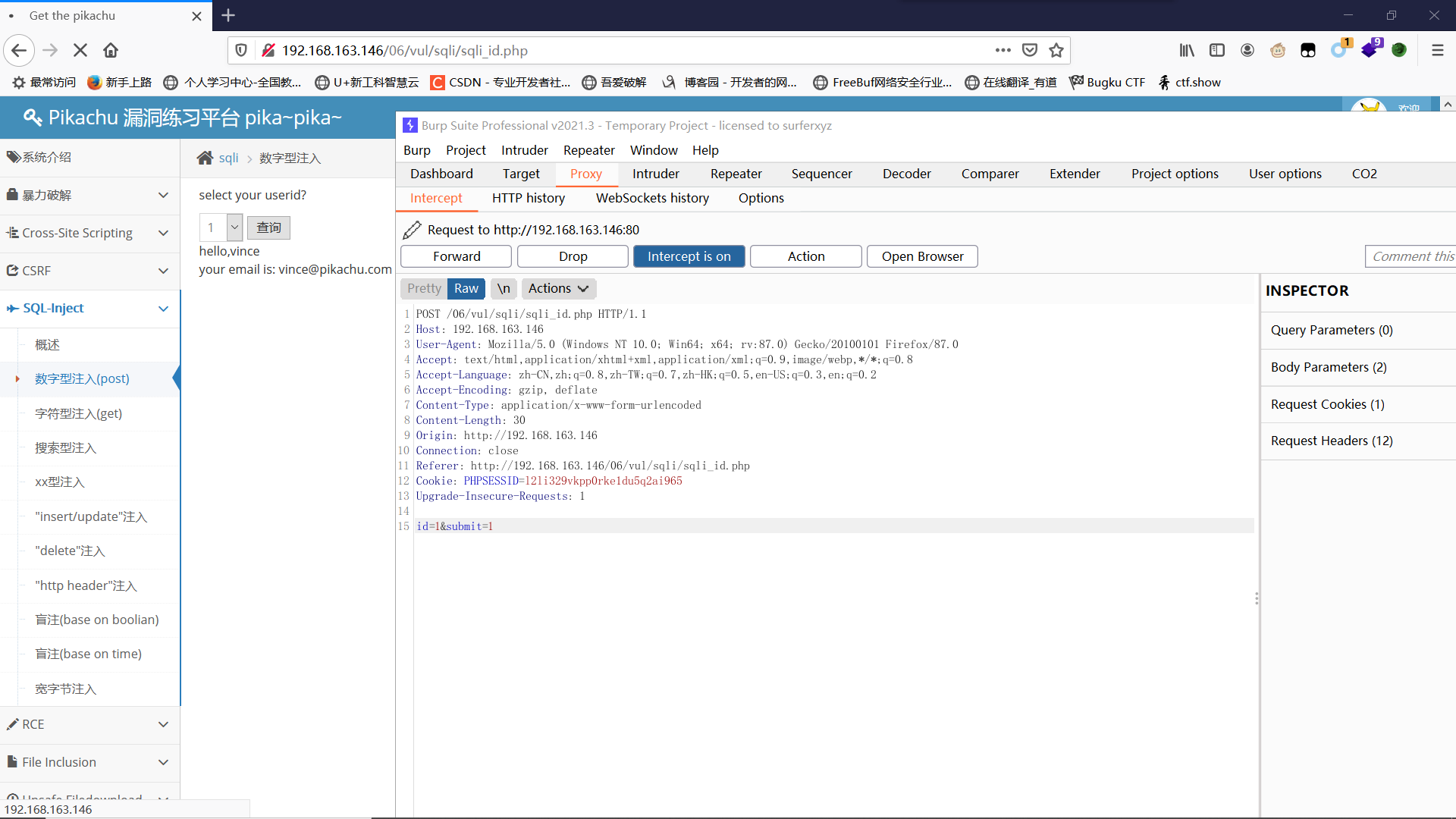1456x819 pixels.
Task: Click the Open Browser button
Action: [922, 256]
